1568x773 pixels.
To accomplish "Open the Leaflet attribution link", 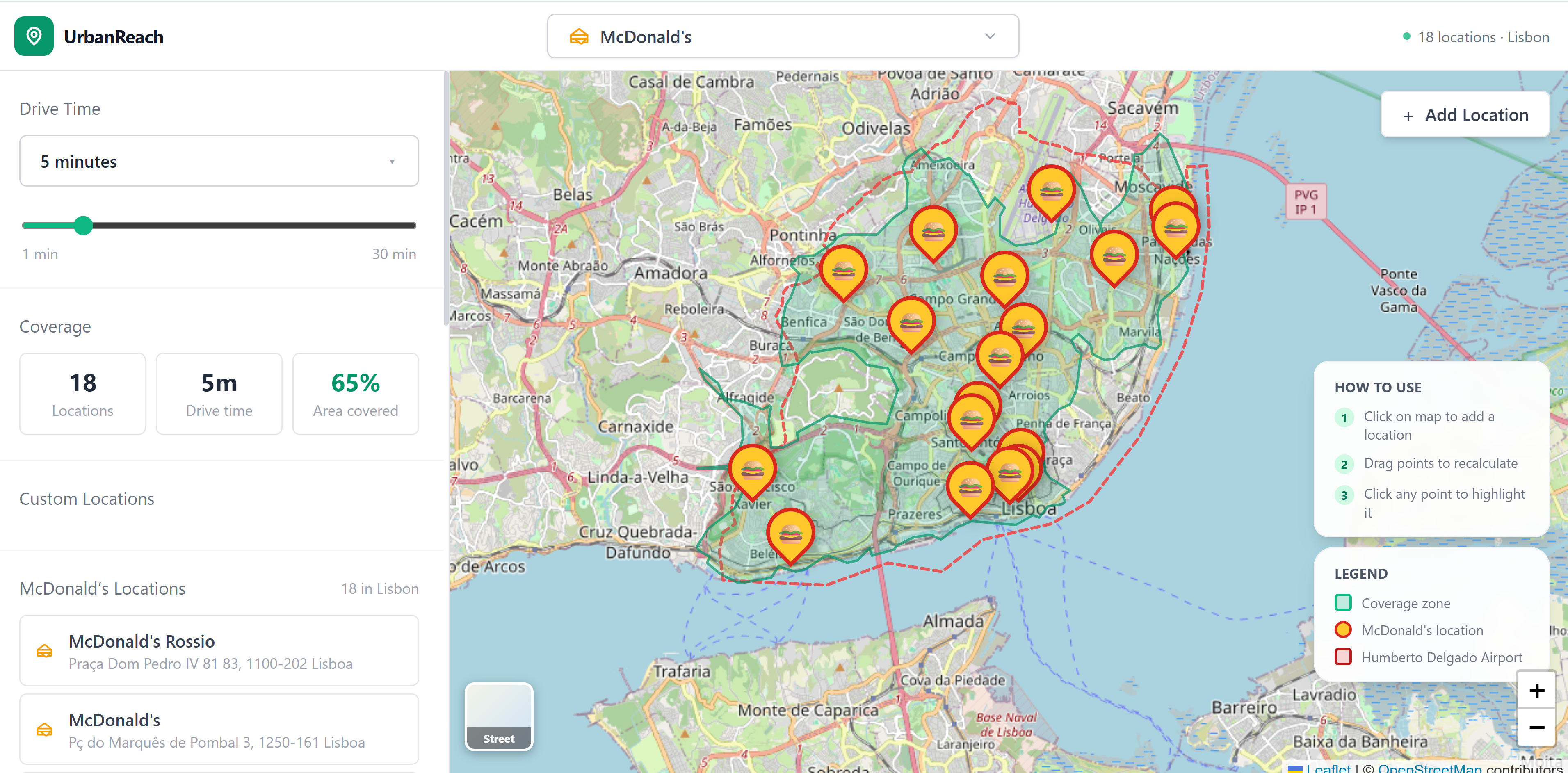I will (x=1328, y=768).
